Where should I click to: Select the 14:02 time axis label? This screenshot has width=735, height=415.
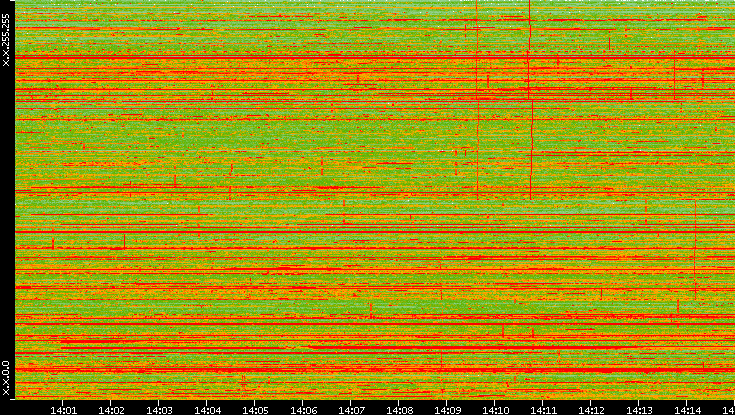point(111,410)
